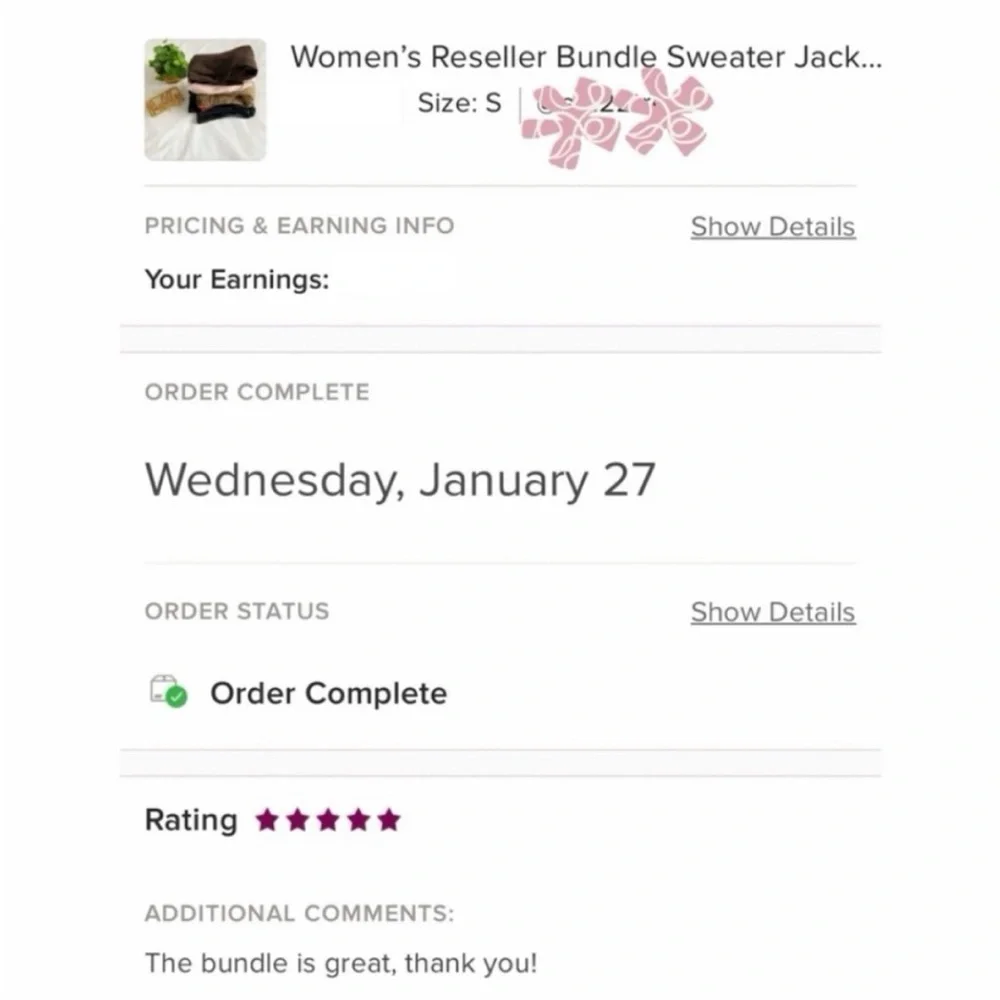The image size is (1000, 1000).
Task: Open the reseller bundle product thumbnail
Action: (x=205, y=99)
